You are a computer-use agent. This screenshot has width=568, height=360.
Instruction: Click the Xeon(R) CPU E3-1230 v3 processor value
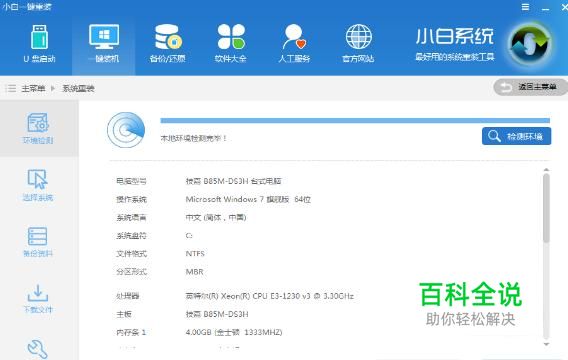tap(270, 296)
